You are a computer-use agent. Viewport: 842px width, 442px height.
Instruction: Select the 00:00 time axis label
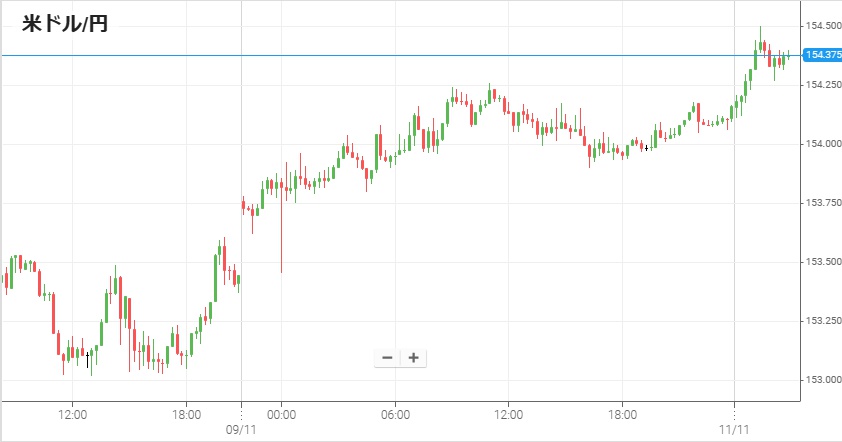pos(281,413)
